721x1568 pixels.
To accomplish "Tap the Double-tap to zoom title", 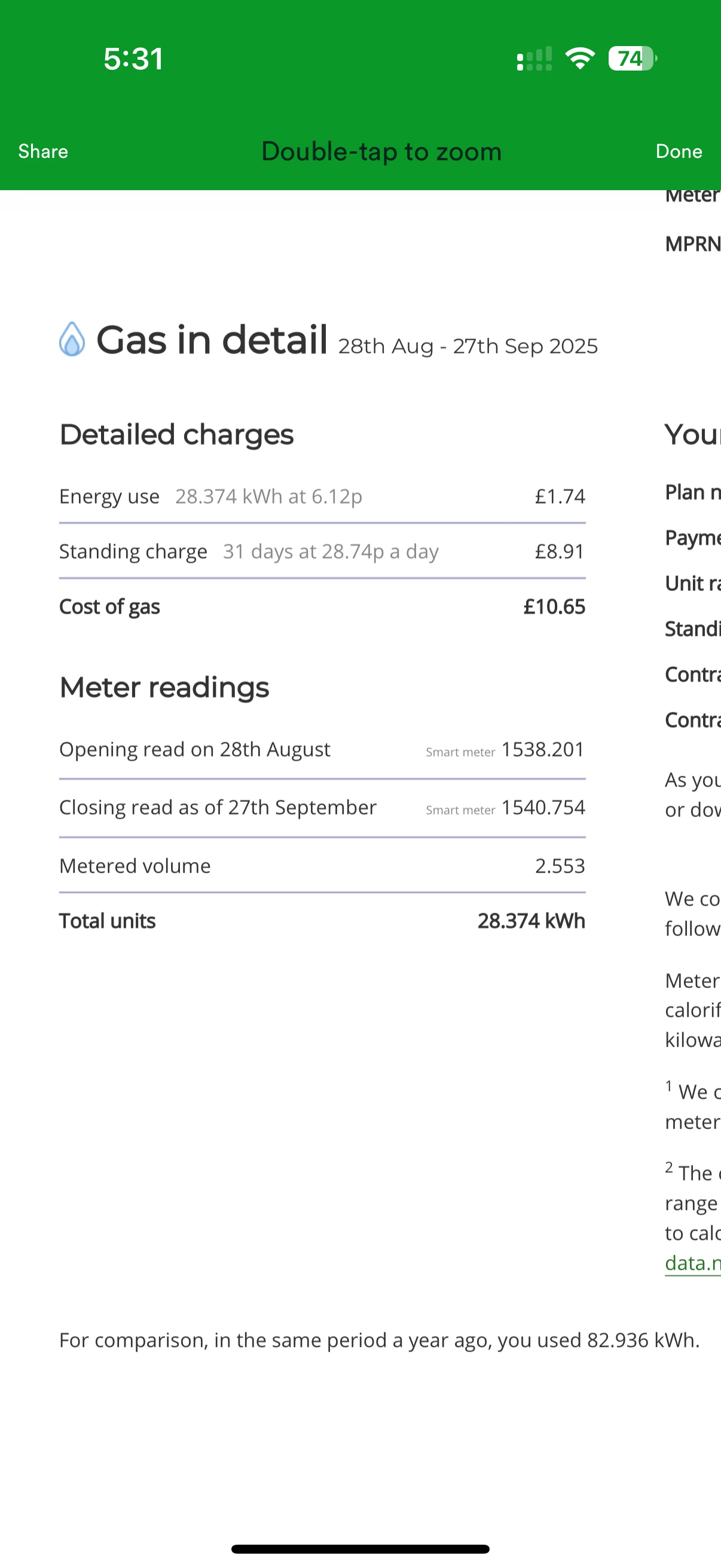I will (x=381, y=151).
